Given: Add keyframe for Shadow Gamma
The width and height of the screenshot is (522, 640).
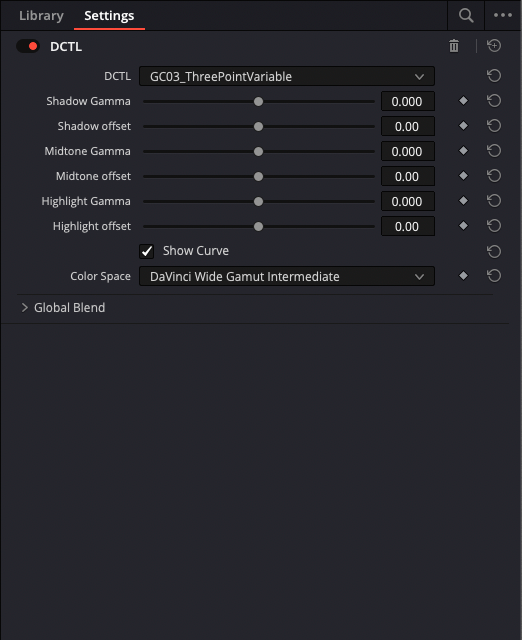Looking at the screenshot, I should pos(463,100).
